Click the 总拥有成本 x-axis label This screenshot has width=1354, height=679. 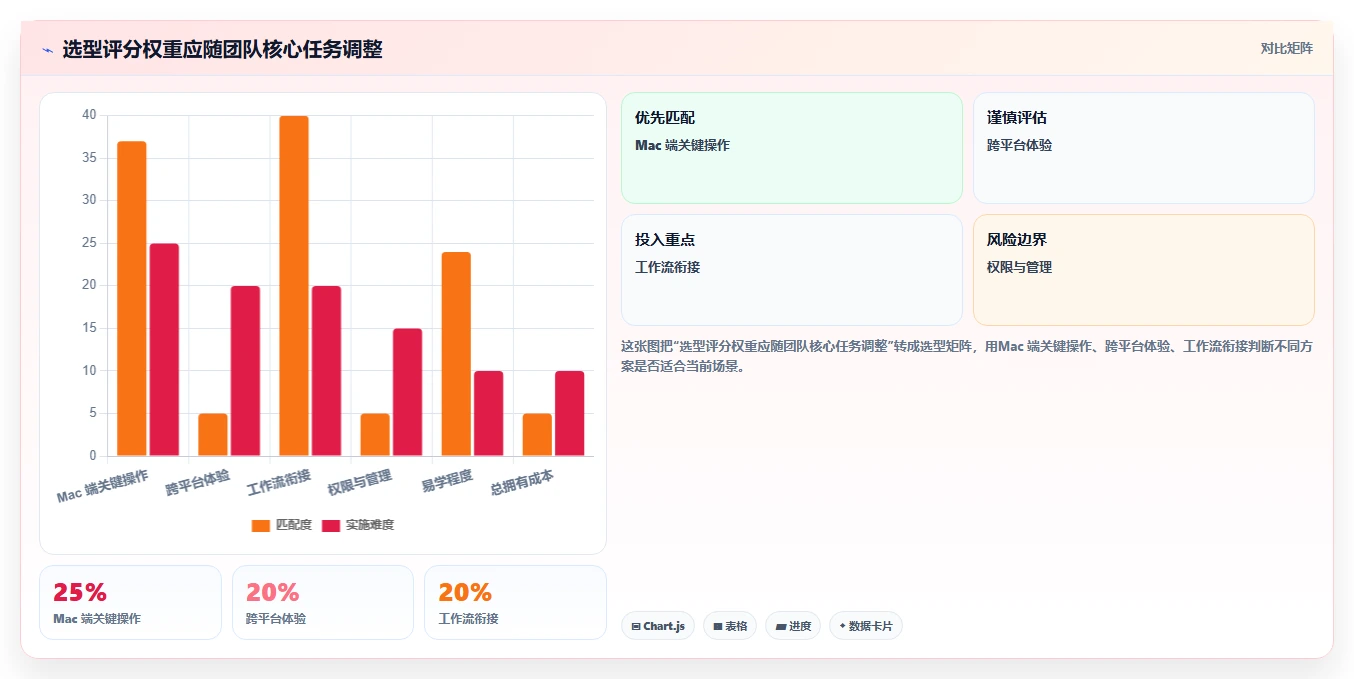coord(522,484)
